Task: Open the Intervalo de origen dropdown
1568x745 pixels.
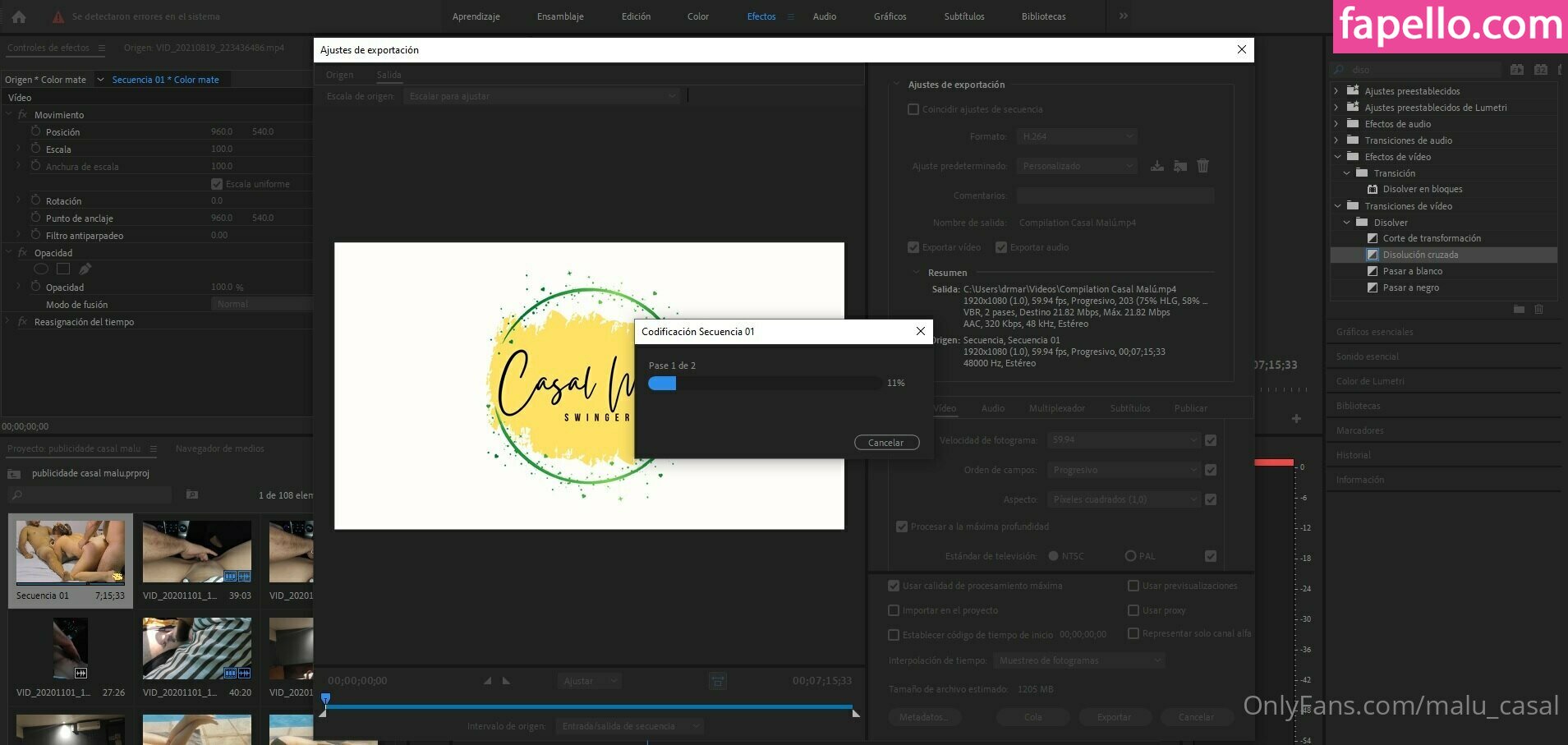Action: point(629,726)
